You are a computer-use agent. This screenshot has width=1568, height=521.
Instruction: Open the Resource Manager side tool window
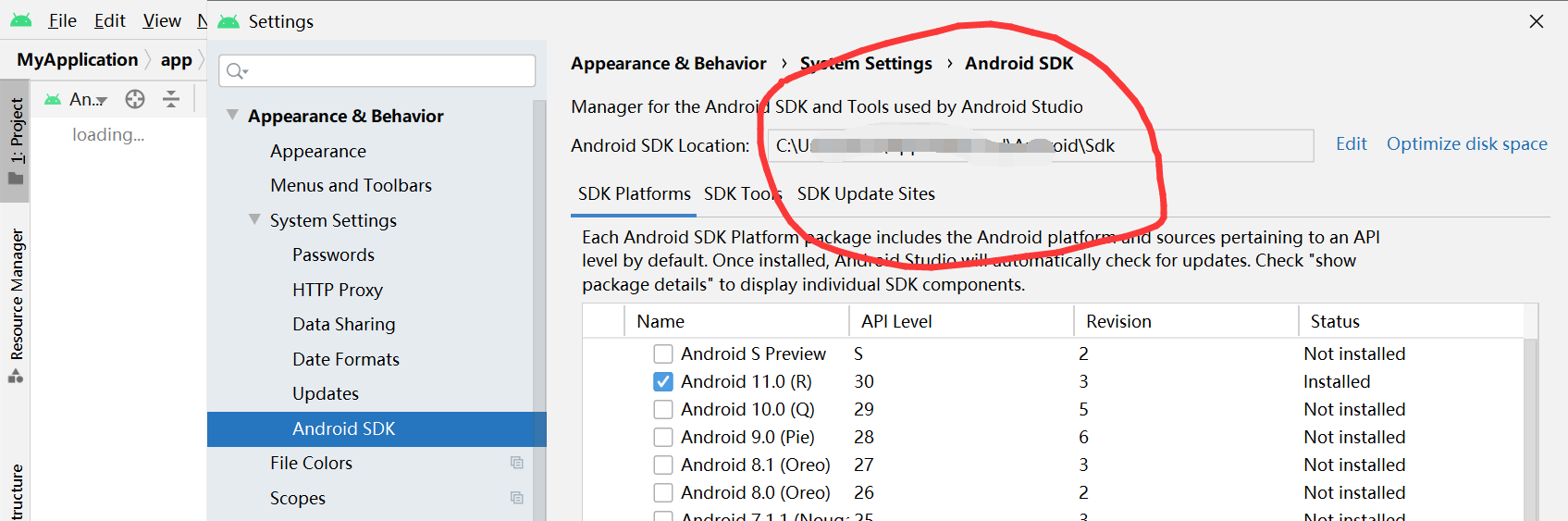pyautogui.click(x=16, y=304)
